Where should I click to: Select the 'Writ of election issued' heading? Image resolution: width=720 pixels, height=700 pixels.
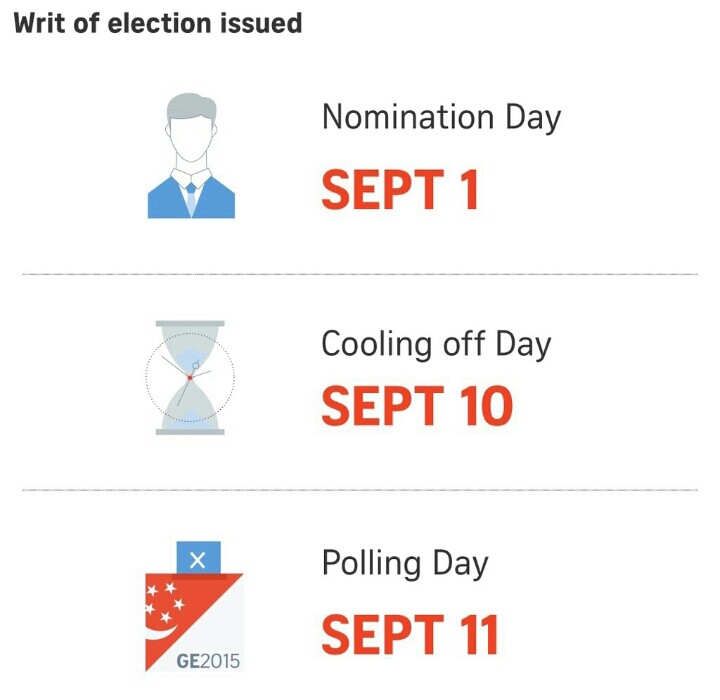tap(158, 23)
